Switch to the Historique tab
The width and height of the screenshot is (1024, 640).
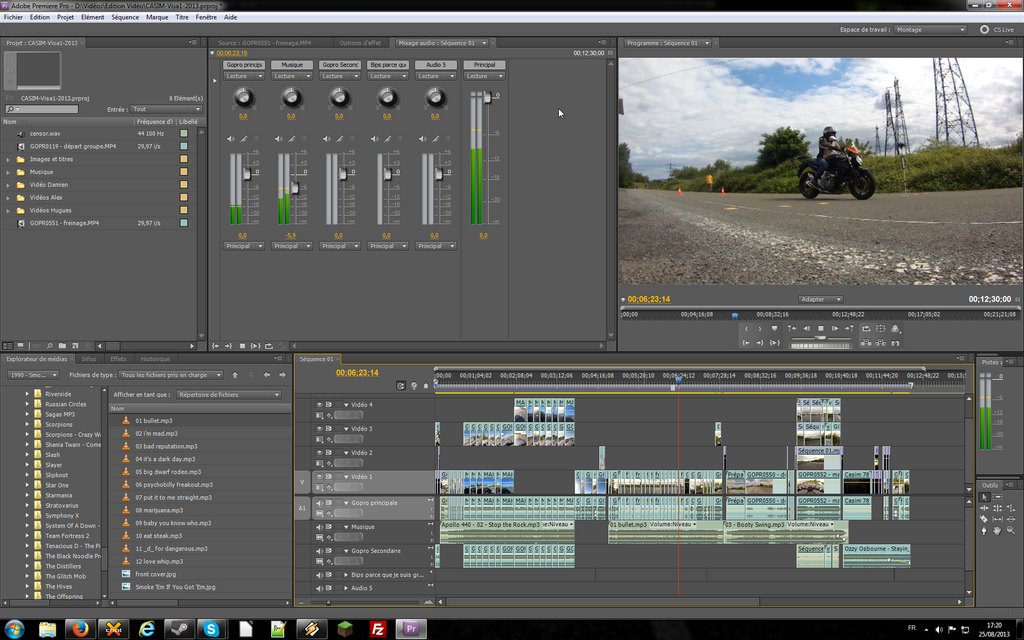click(x=155, y=359)
